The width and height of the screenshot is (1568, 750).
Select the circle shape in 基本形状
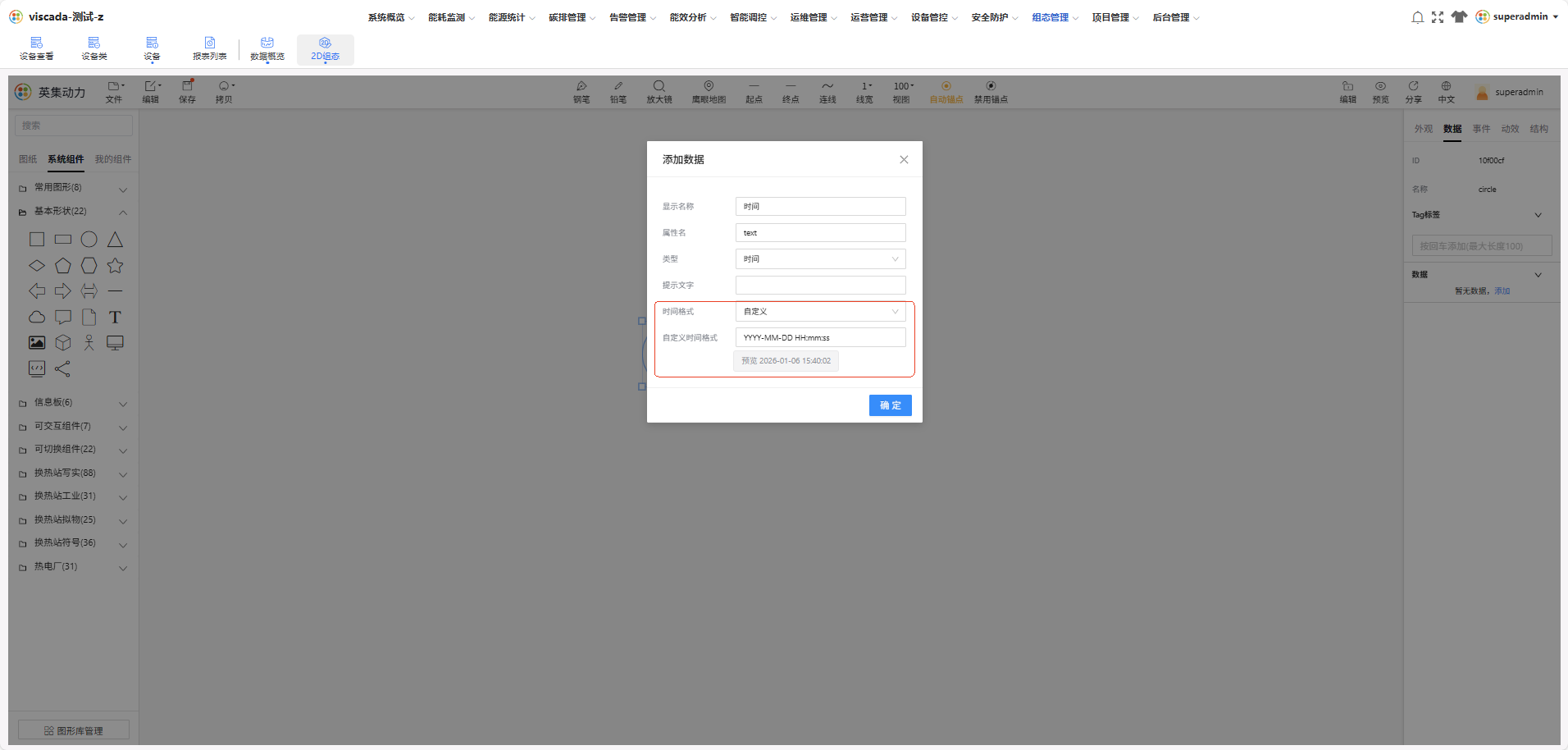point(89,240)
